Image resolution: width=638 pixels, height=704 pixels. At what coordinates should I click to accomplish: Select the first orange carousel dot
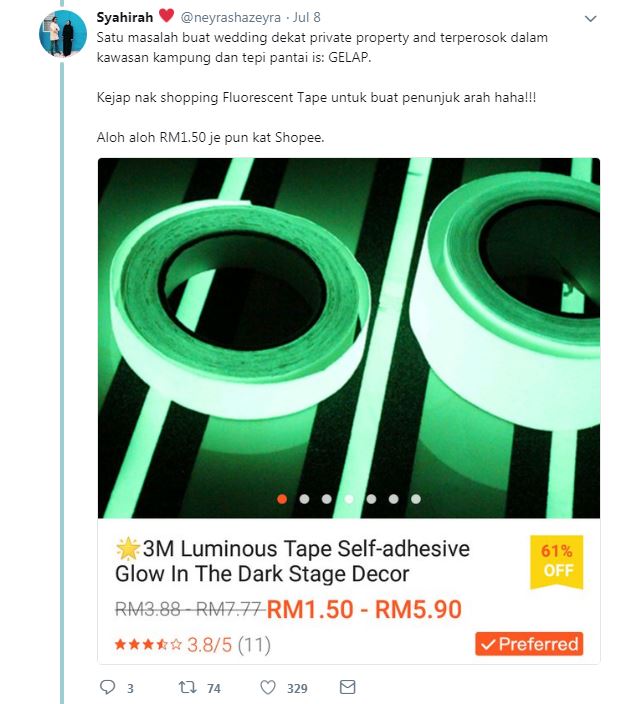[x=282, y=499]
